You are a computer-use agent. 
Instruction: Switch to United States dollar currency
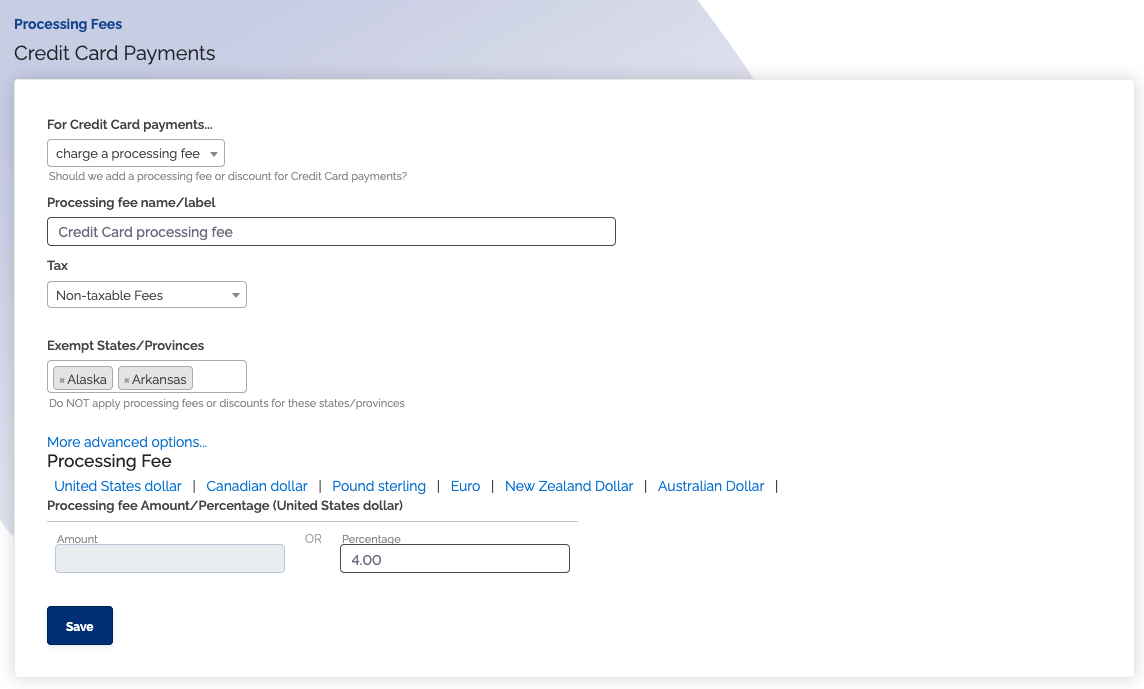[x=118, y=486]
